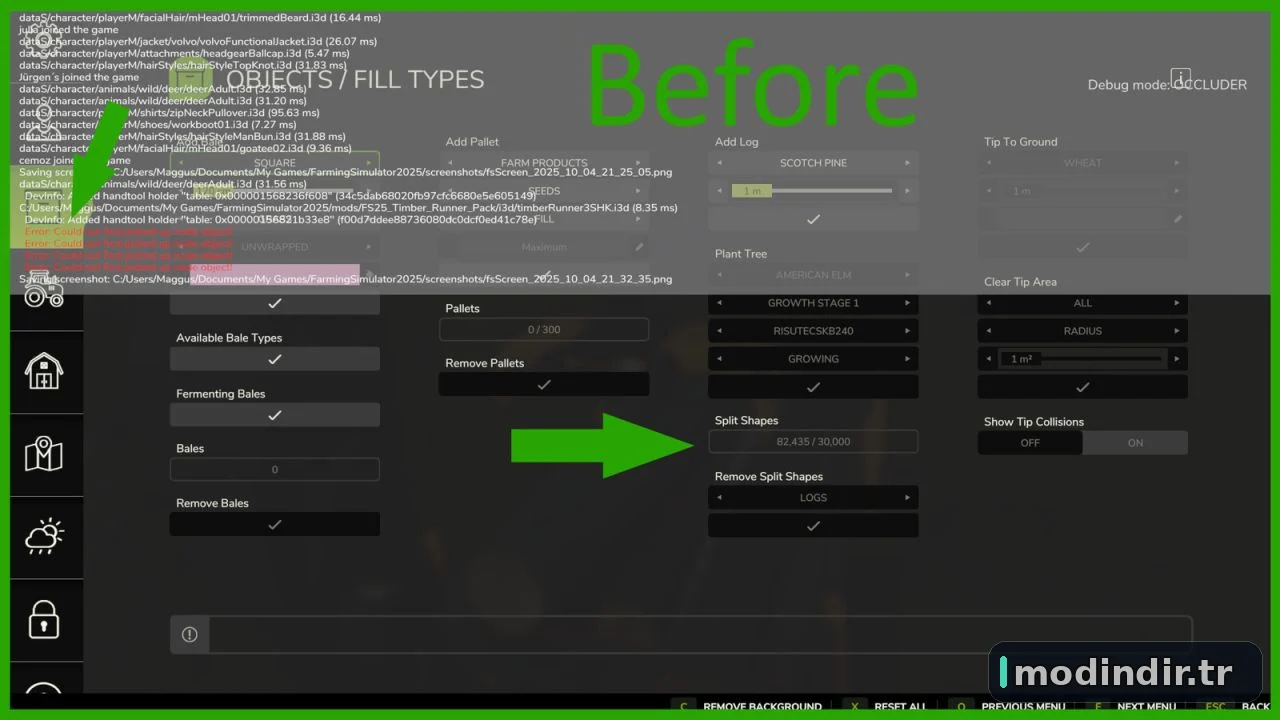Screen dimensions: 1280x720
Task: Click the Split Shapes value "82,435 / 30,000"
Action: [x=813, y=441]
